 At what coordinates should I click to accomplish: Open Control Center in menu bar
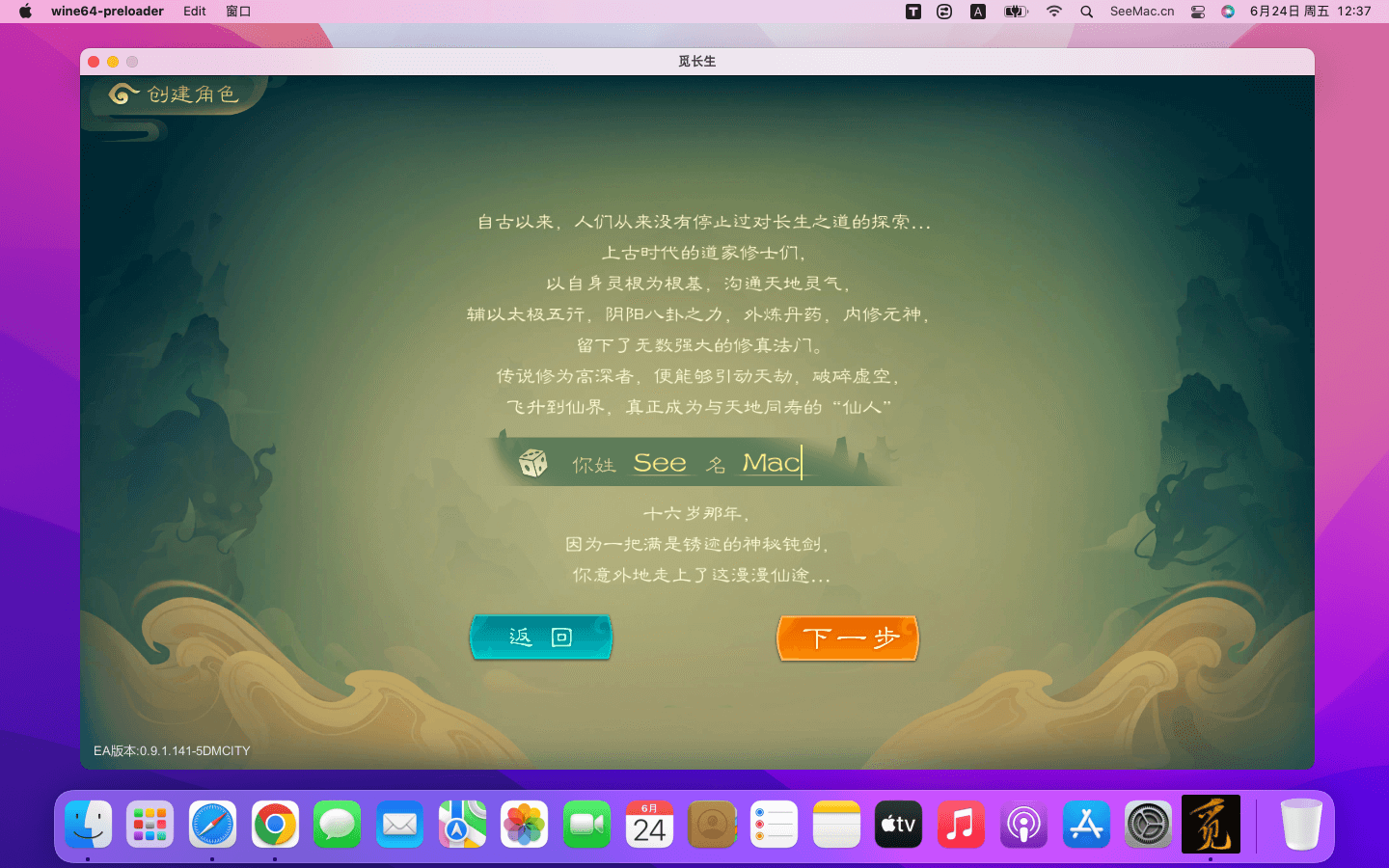coord(1198,12)
